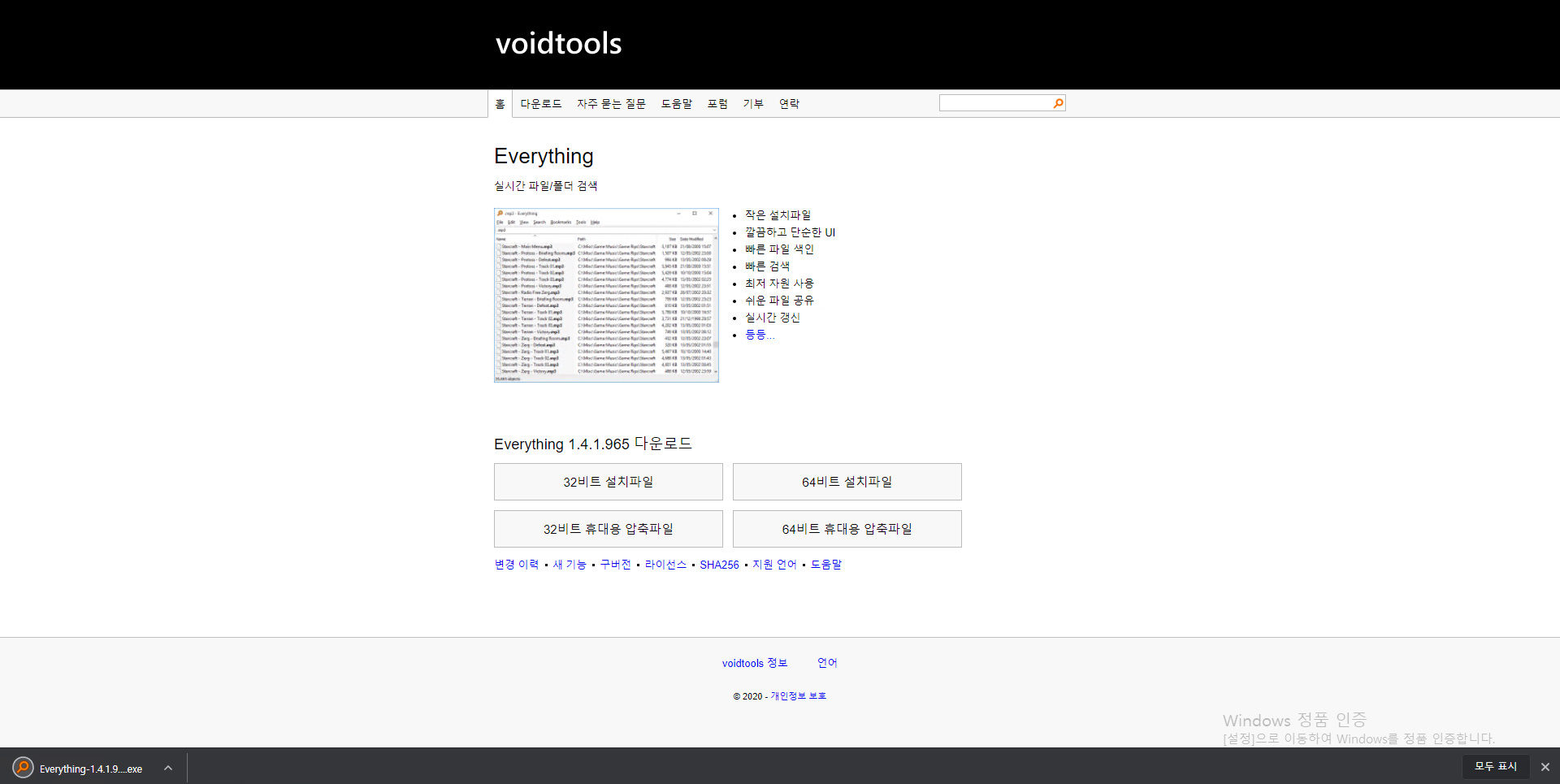This screenshot has width=1560, height=784.
Task: Download the 64비트 설치파일
Action: (847, 482)
